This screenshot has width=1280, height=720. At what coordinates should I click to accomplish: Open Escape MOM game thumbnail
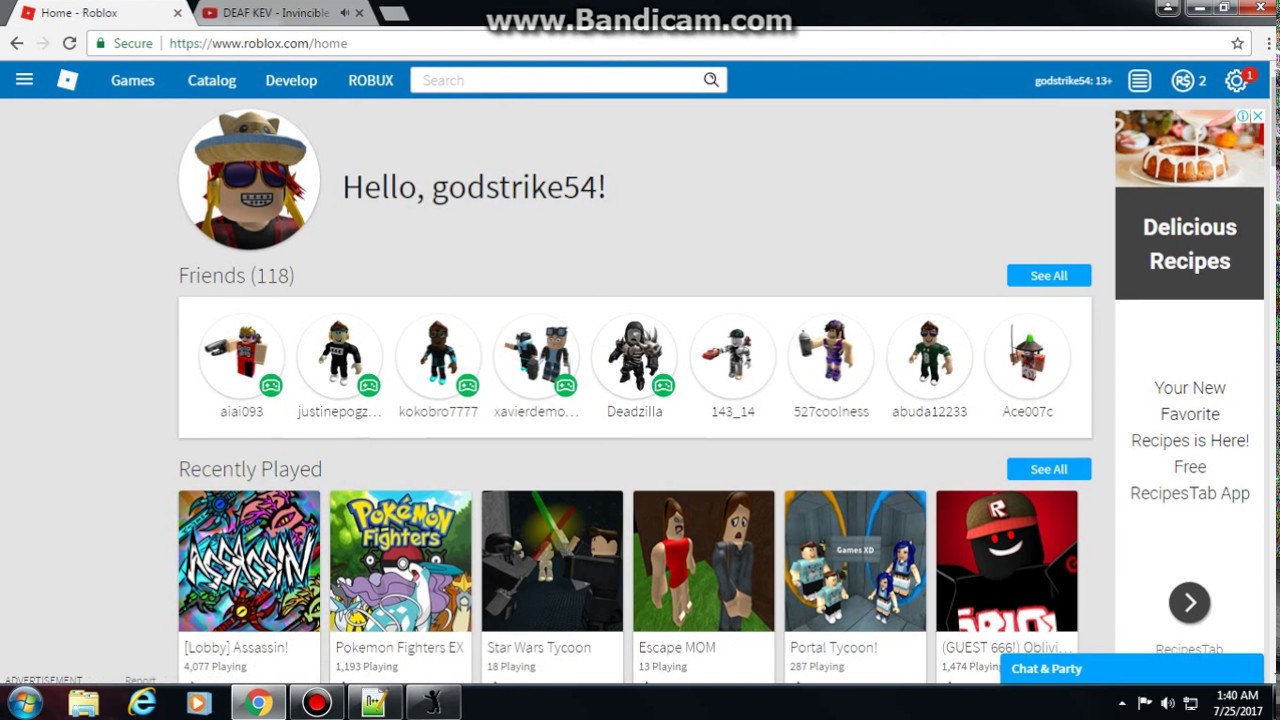(x=703, y=561)
